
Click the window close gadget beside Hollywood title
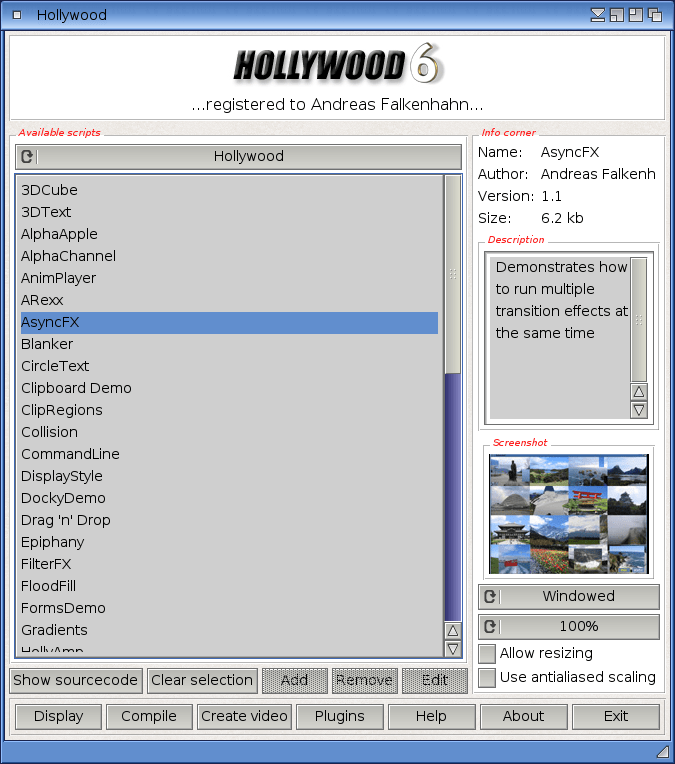click(x=17, y=15)
